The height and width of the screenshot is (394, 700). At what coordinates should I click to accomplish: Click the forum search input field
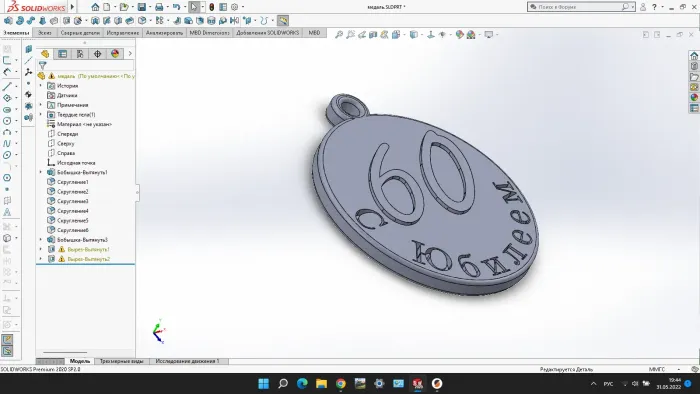[x=579, y=7]
